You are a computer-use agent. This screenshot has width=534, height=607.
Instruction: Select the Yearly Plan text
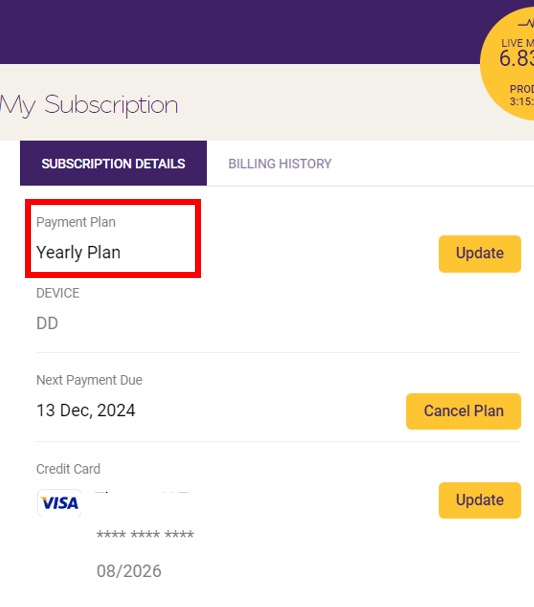point(78,252)
